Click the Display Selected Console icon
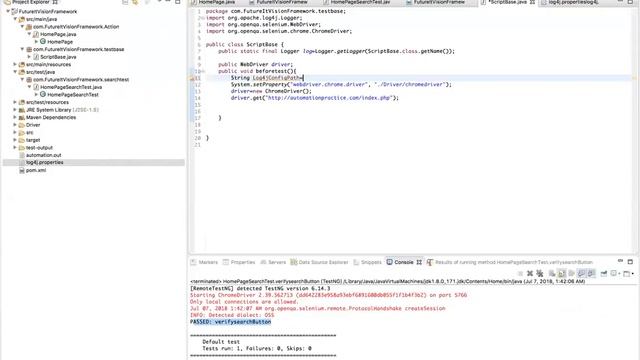Viewport: 640px width, 360px height. tap(613, 273)
